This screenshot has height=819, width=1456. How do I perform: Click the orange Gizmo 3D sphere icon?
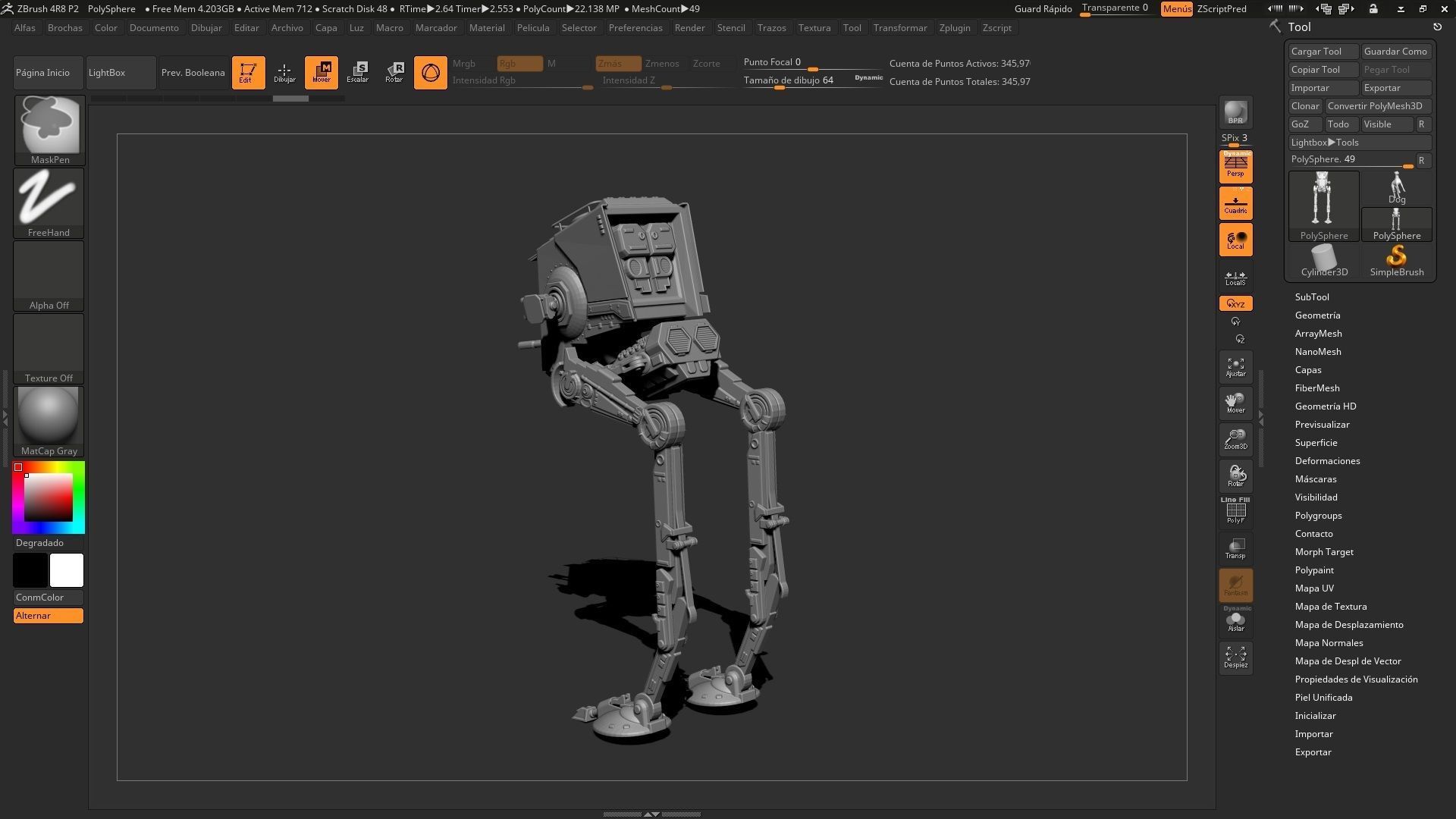[430, 73]
